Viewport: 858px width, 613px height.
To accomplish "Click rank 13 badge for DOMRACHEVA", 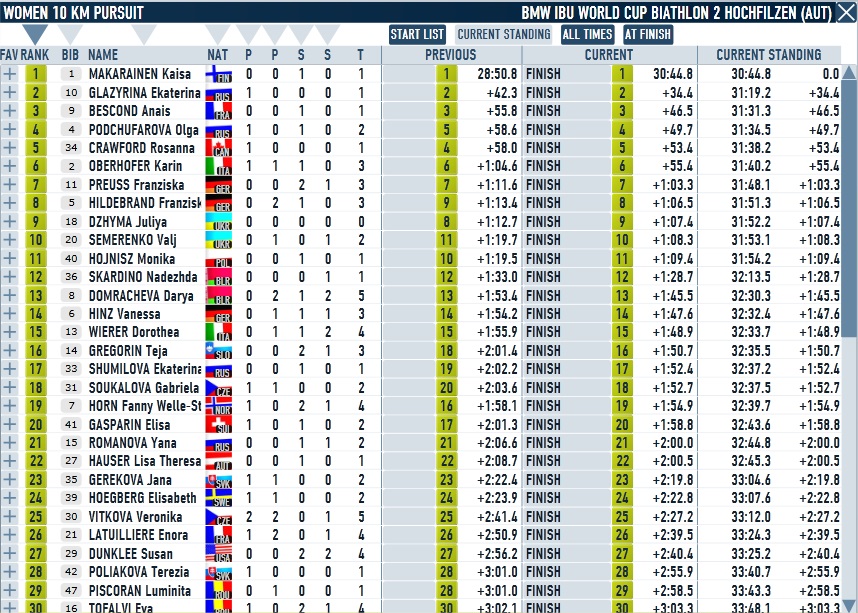I will (x=36, y=296).
